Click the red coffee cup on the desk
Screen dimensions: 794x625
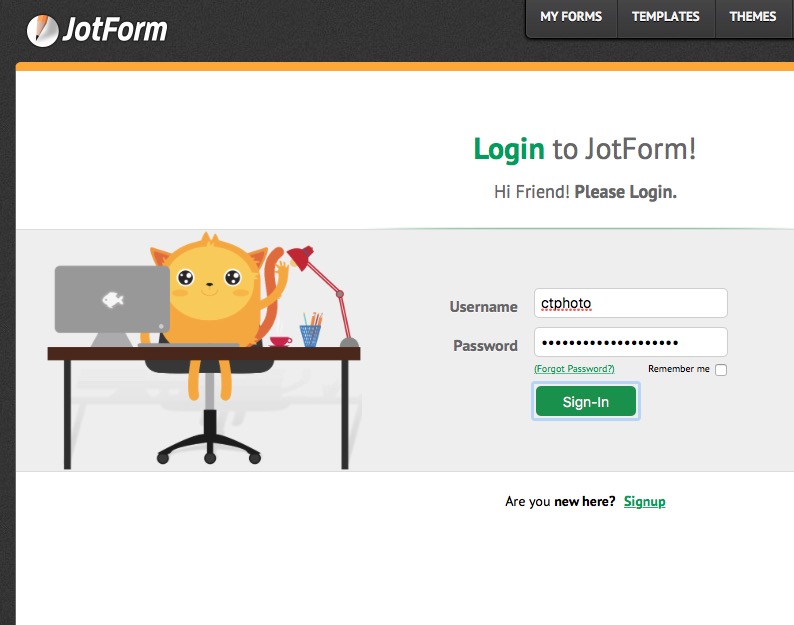281,342
